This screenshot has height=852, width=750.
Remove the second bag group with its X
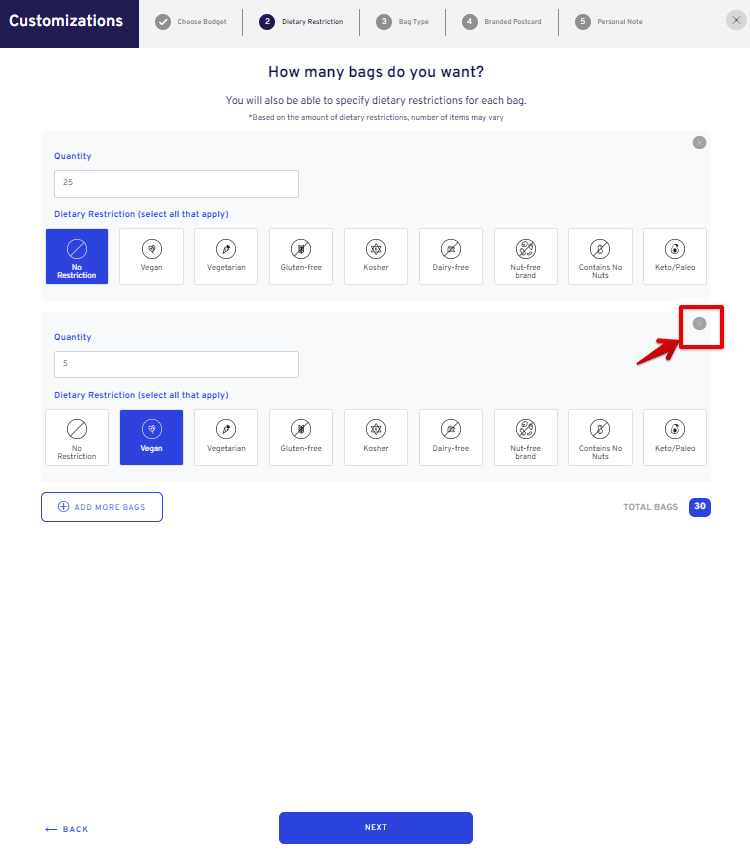click(x=699, y=324)
